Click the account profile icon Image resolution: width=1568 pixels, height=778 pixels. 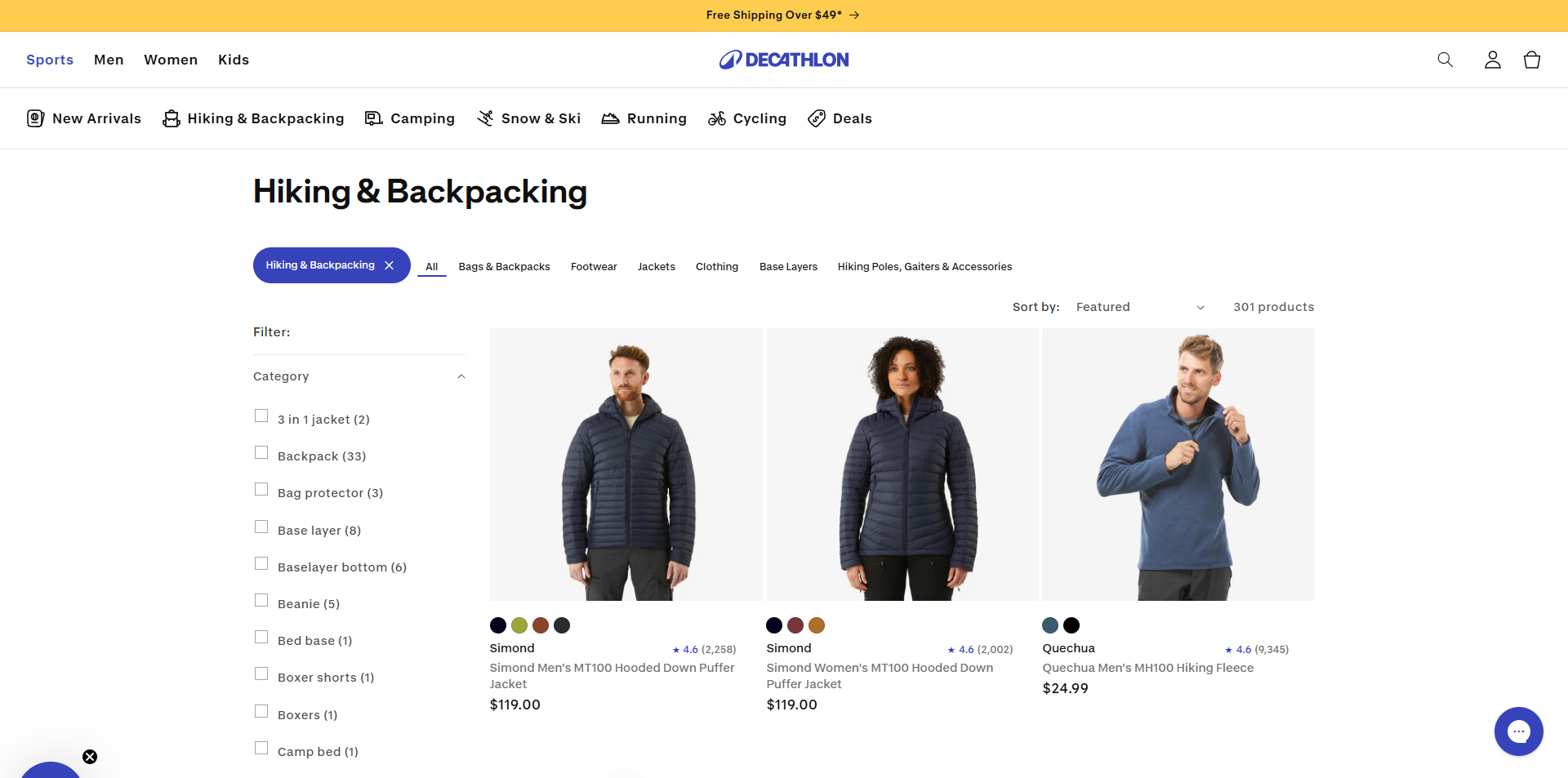coord(1492,60)
